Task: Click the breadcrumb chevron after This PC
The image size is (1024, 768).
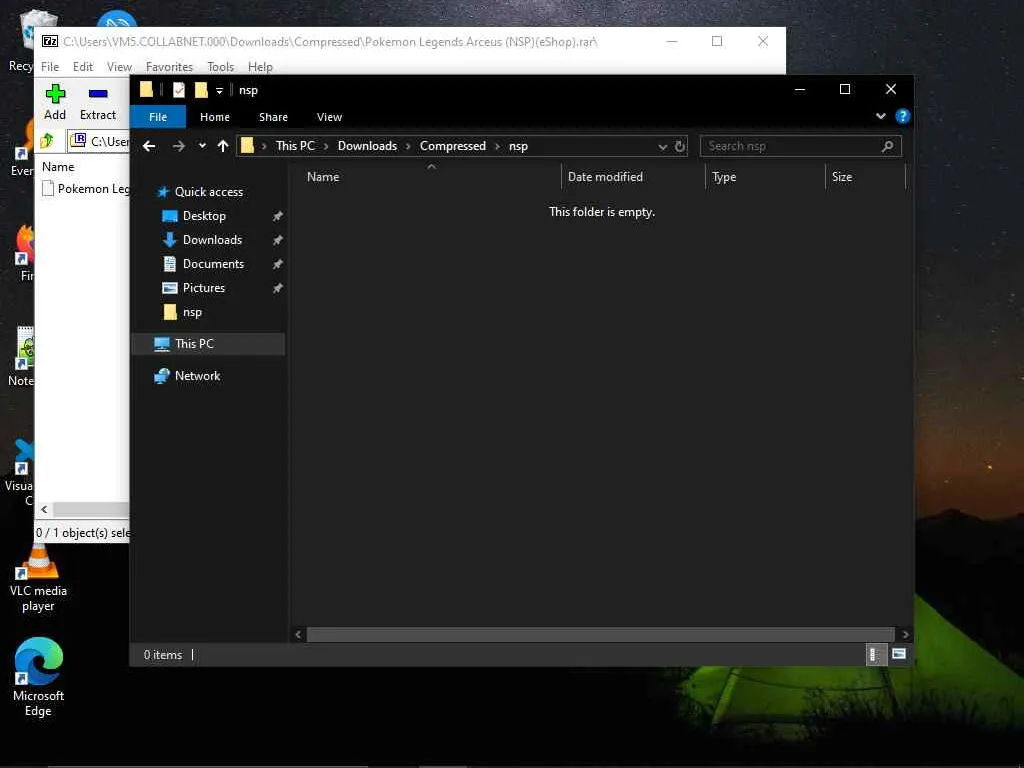Action: (327, 146)
